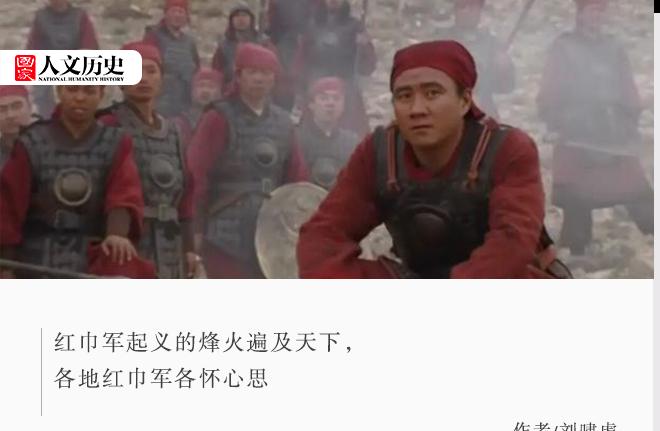Click the round bronze shield in photo
Image resolution: width=660 pixels, height=431 pixels.
(289, 230)
